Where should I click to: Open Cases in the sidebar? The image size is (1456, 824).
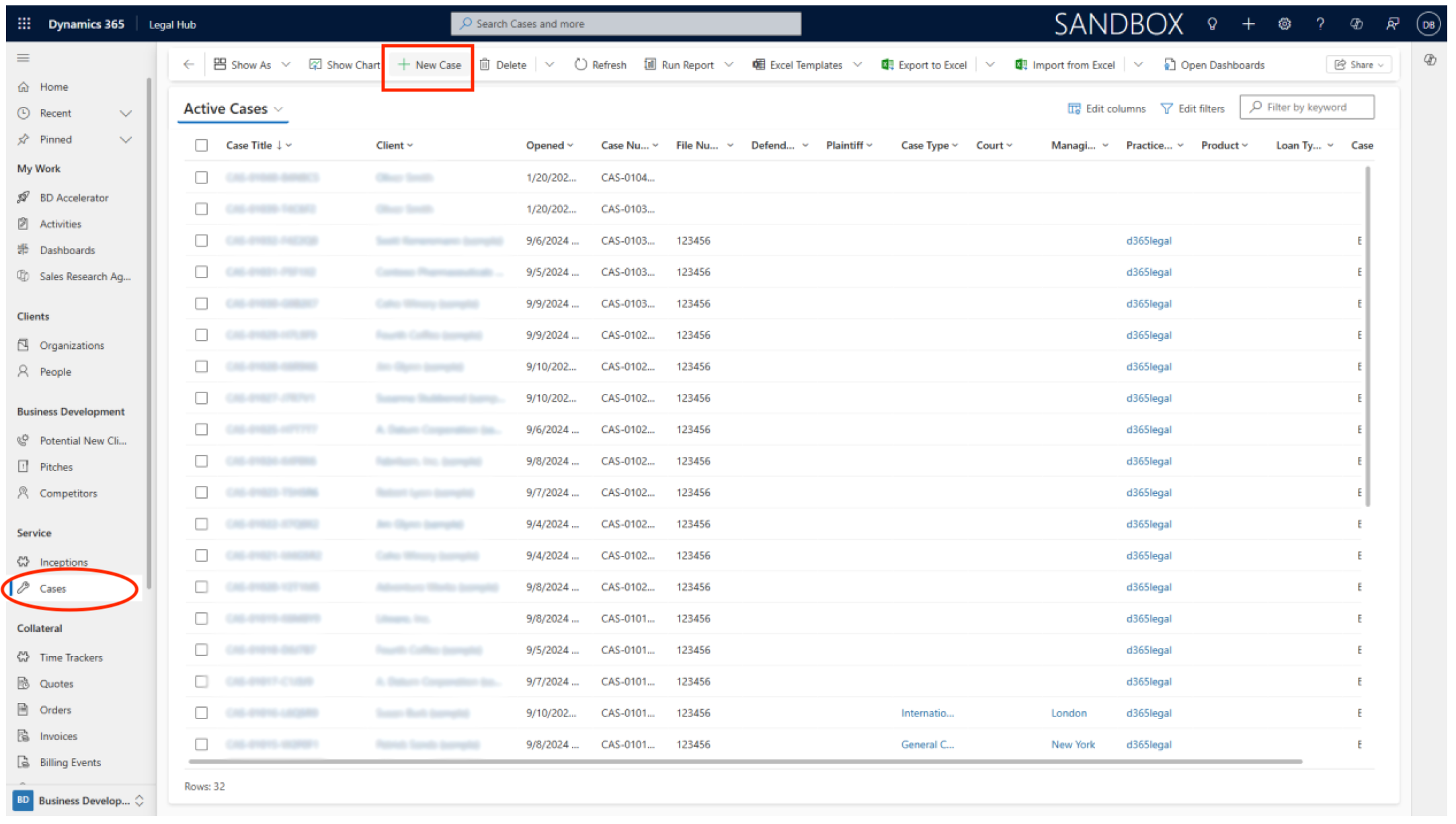tap(52, 588)
